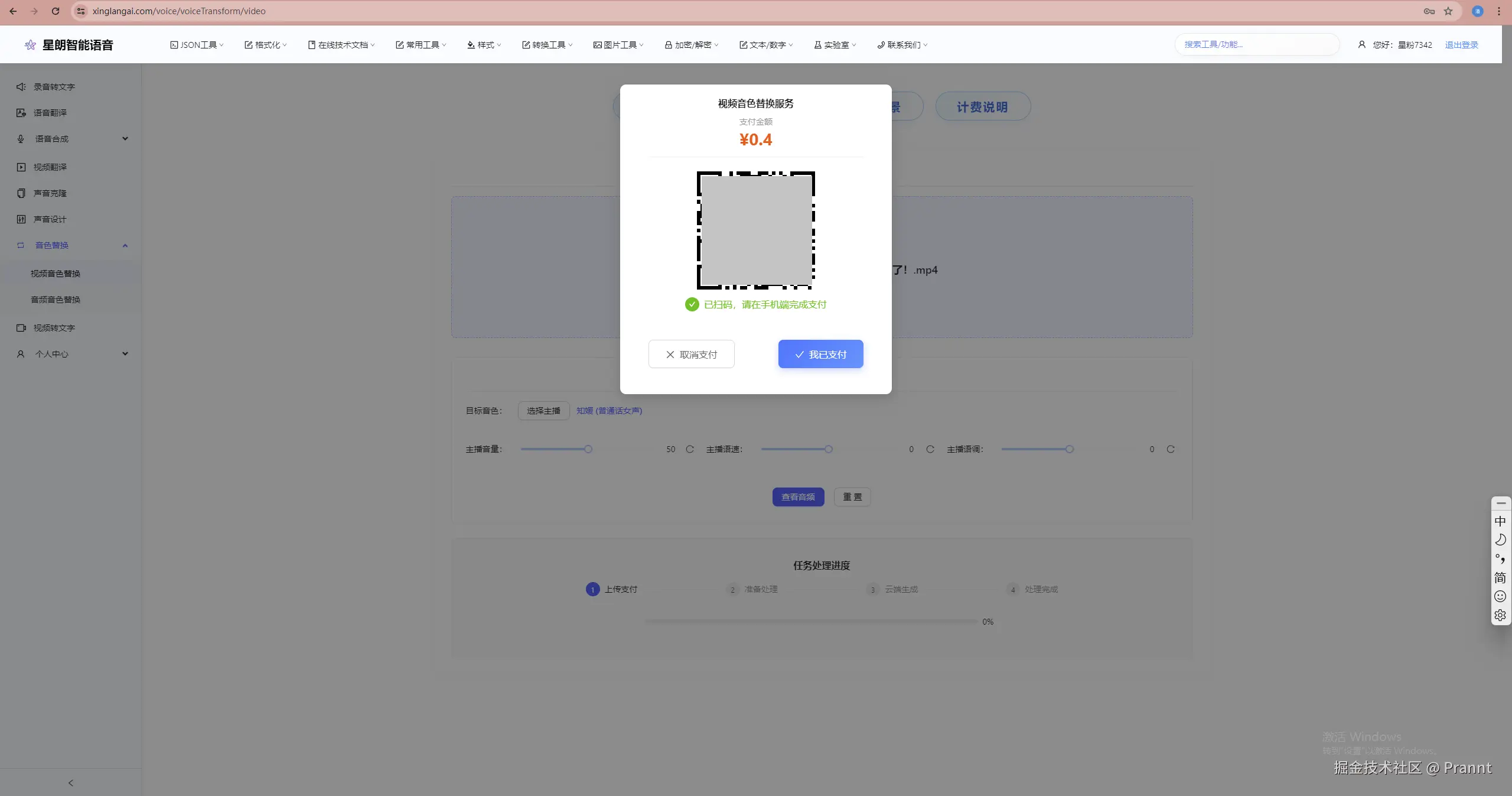The width and height of the screenshot is (1512, 796).
Task: Reset 主播语调 with the refresh icon
Action: (1171, 449)
